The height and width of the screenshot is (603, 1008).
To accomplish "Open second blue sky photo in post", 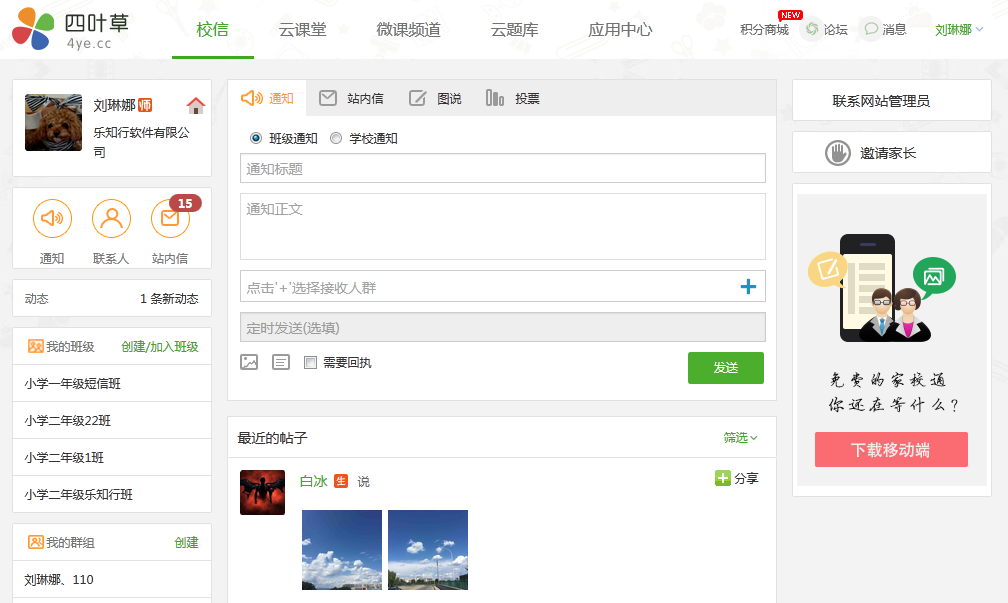I will pyautogui.click(x=428, y=550).
